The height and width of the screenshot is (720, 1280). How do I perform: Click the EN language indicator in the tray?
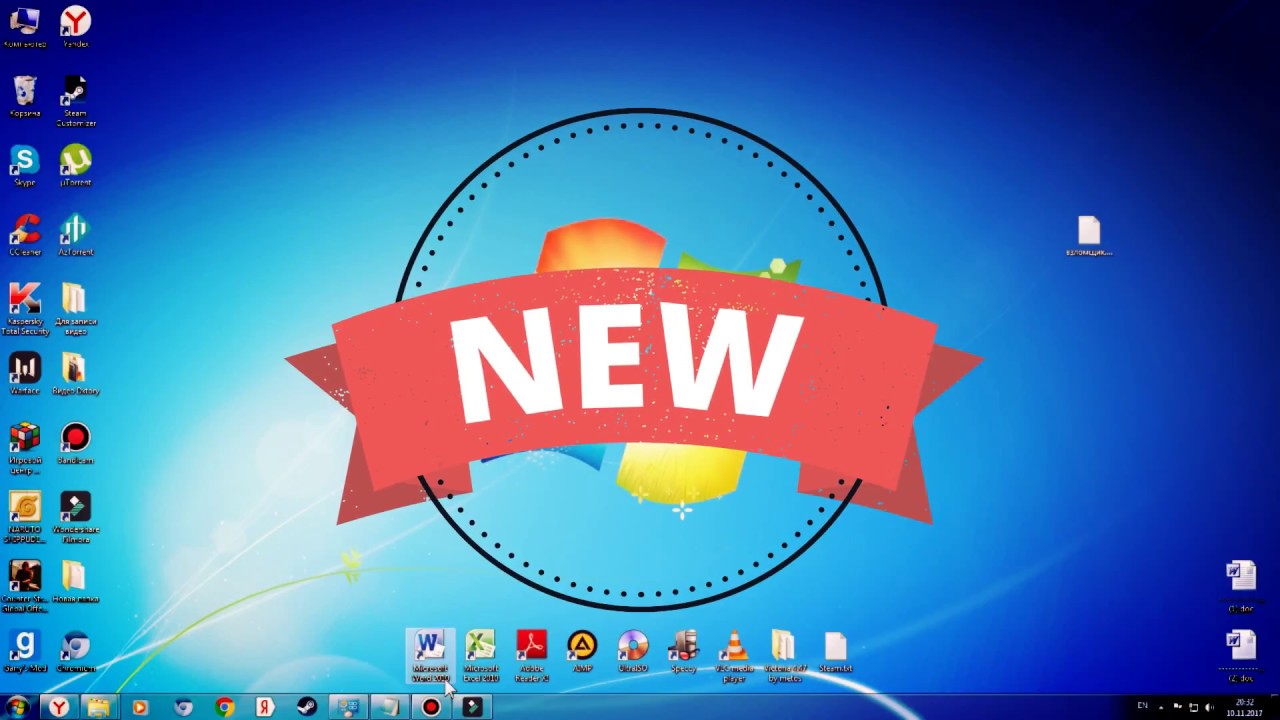click(x=1142, y=707)
